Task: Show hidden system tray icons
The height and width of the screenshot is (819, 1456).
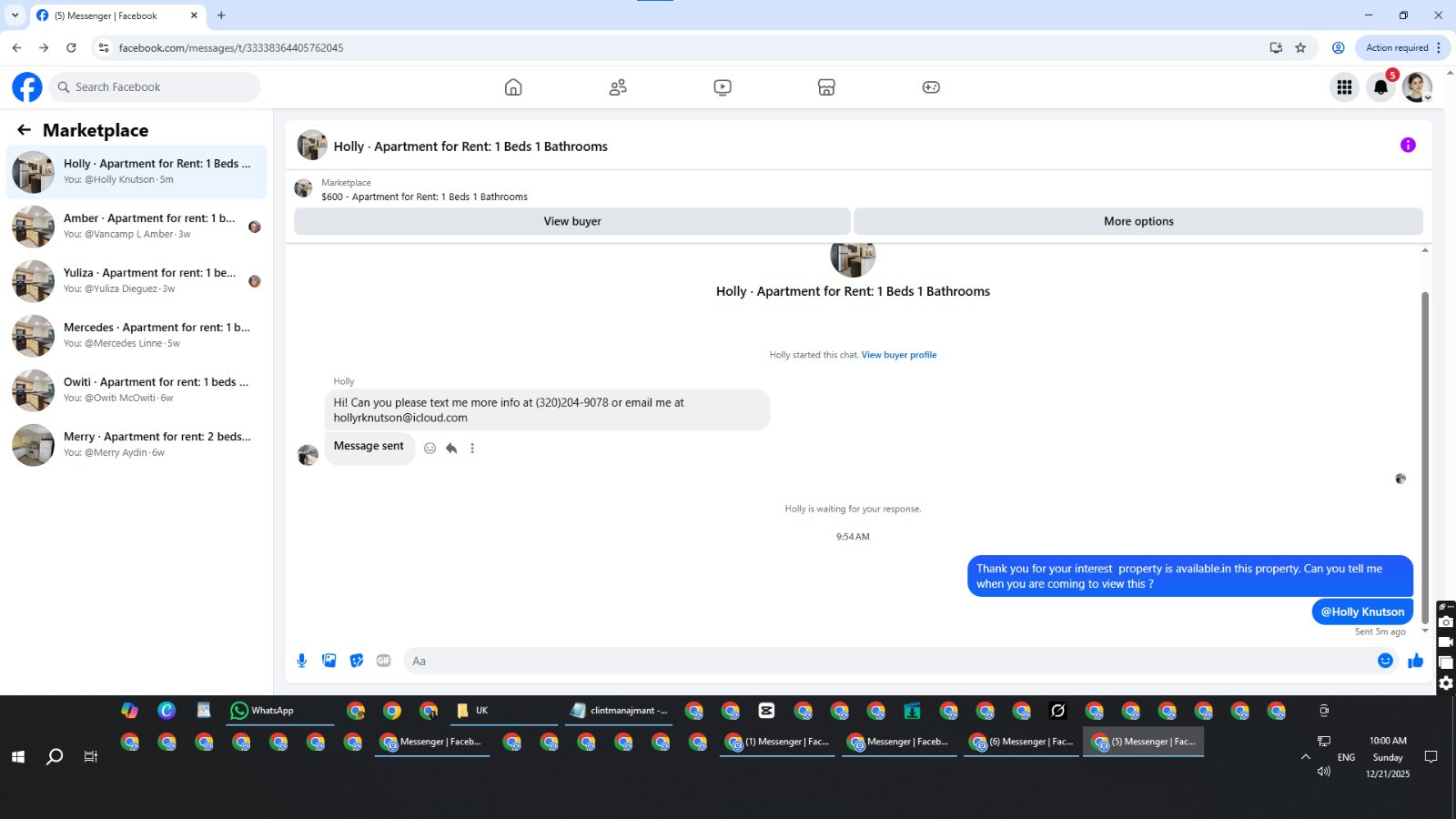Action: 1306,756
